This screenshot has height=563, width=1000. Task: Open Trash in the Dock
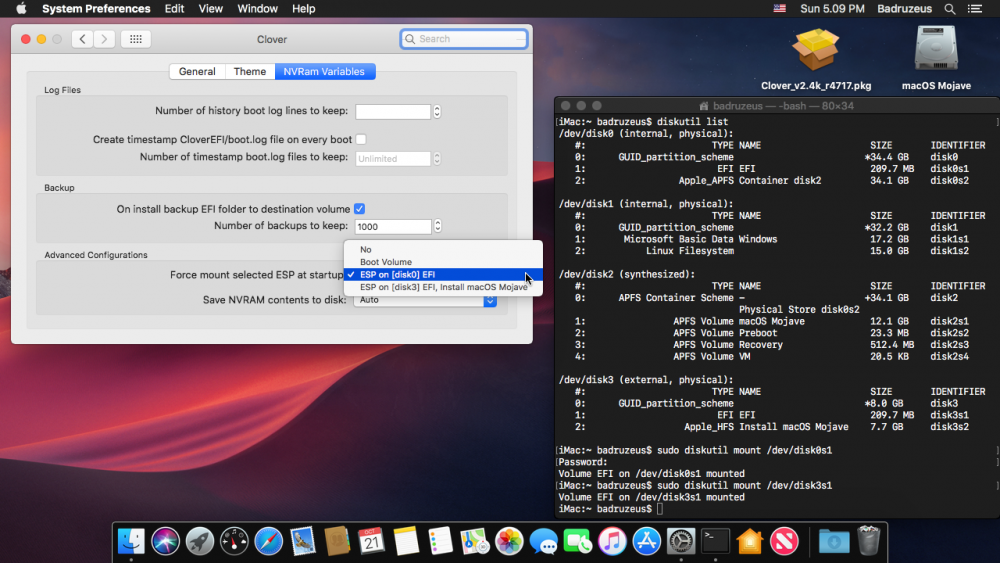pyautogui.click(x=869, y=541)
